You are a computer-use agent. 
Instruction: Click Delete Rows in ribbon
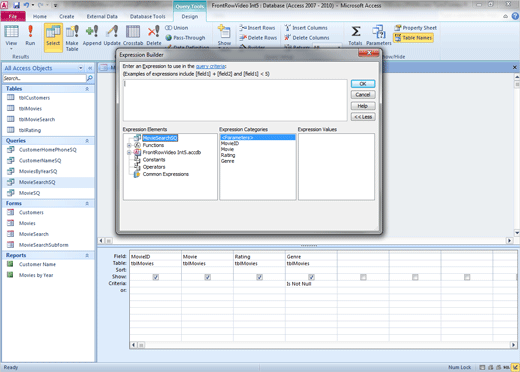tap(258, 38)
